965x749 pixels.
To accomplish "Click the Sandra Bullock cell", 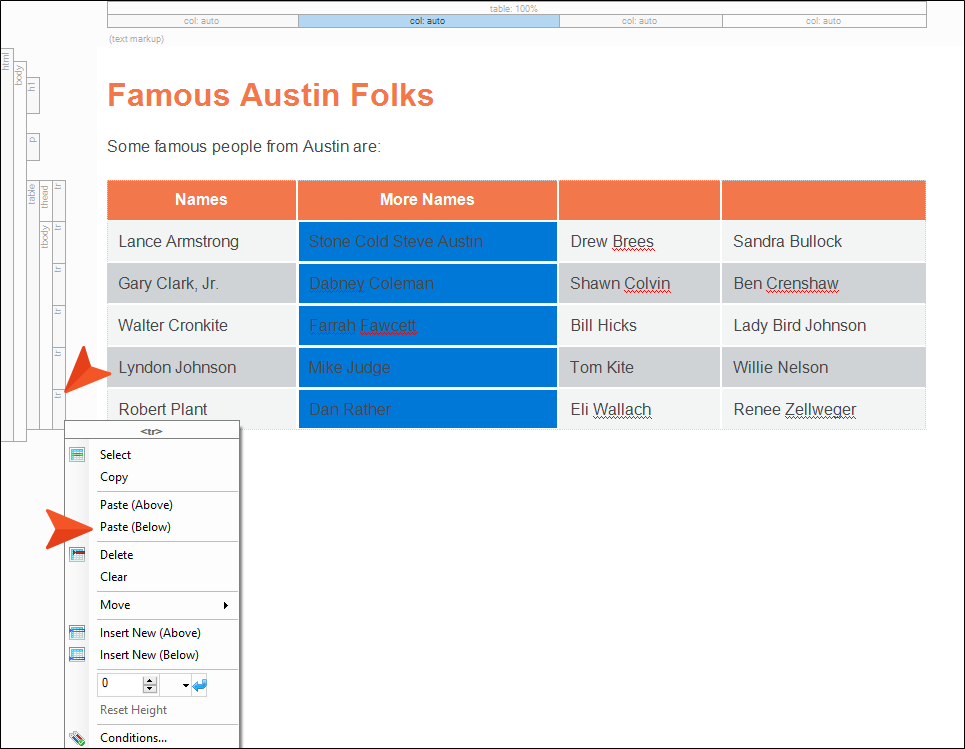I will (823, 242).
